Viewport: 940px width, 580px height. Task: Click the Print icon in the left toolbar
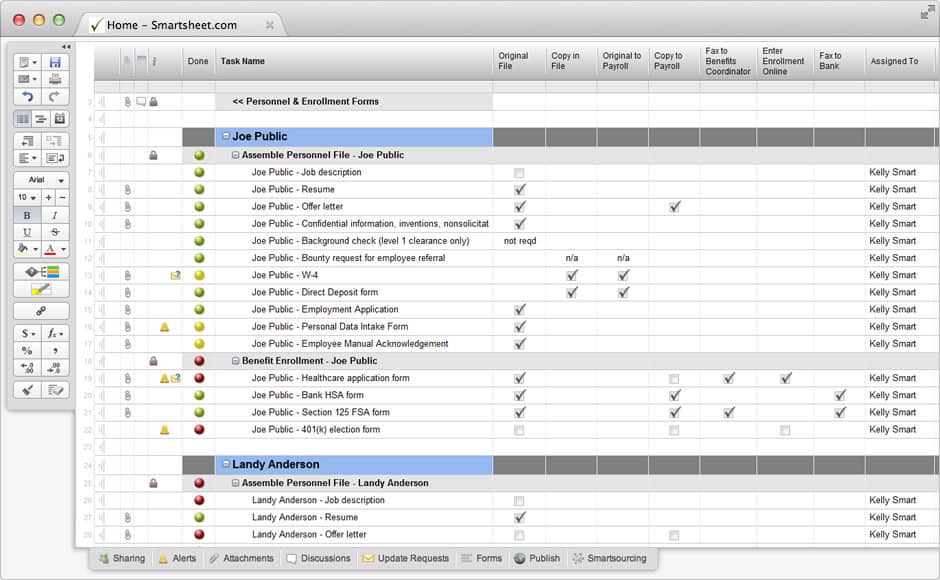pyautogui.click(x=55, y=79)
